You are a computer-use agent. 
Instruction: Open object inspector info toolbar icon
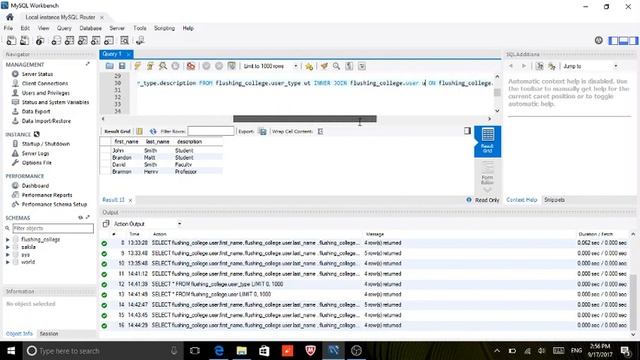coord(40,40)
